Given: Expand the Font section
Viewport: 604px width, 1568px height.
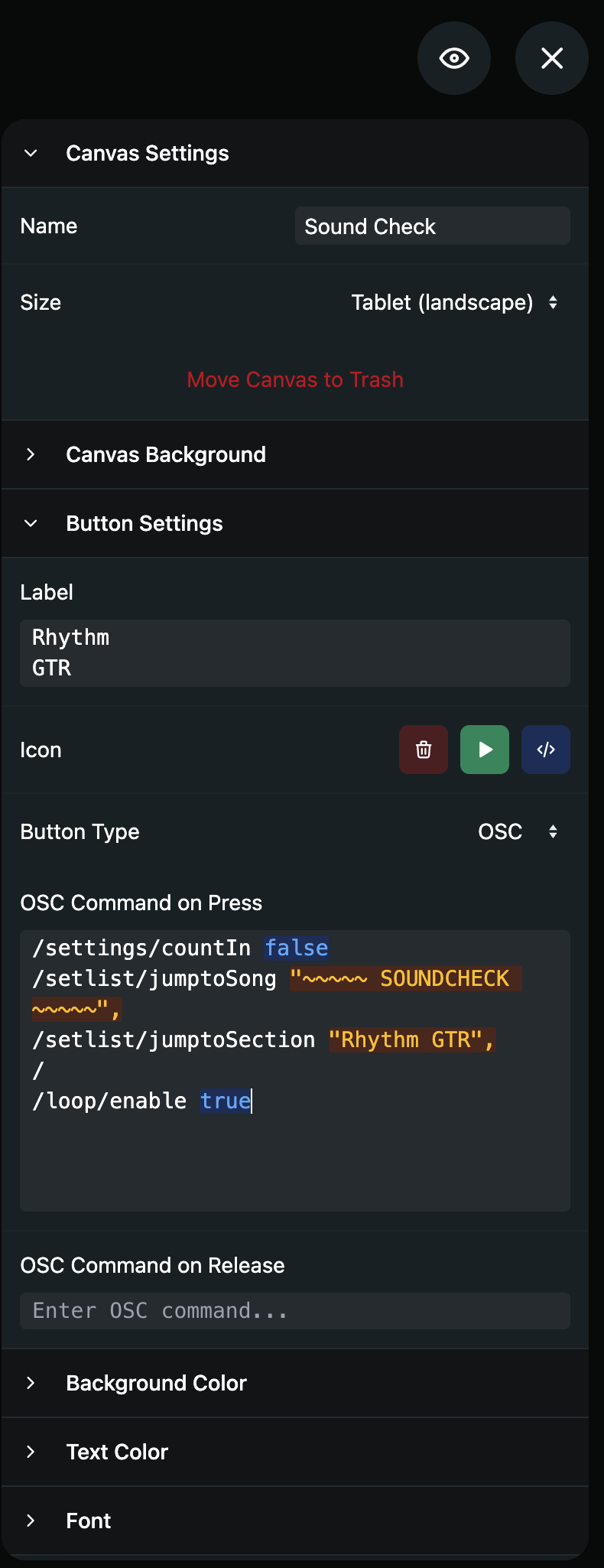Looking at the screenshot, I should coord(88,1521).
